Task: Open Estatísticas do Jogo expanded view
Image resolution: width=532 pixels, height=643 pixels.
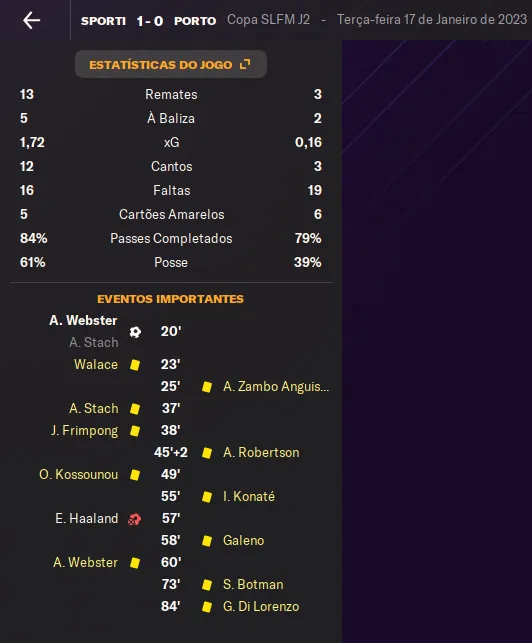Action: [x=171, y=64]
